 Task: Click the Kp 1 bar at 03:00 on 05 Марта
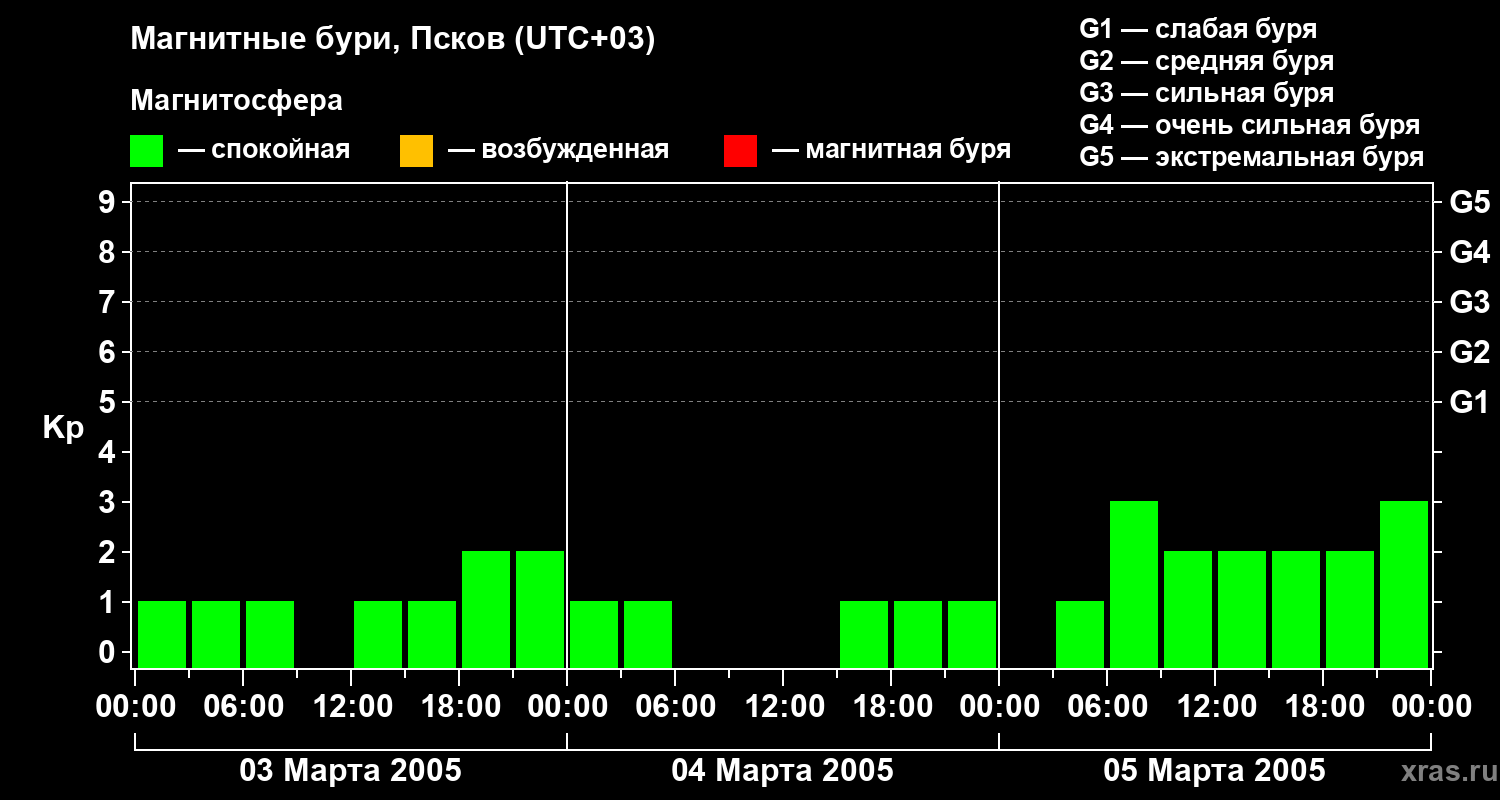pyautogui.click(x=1080, y=634)
